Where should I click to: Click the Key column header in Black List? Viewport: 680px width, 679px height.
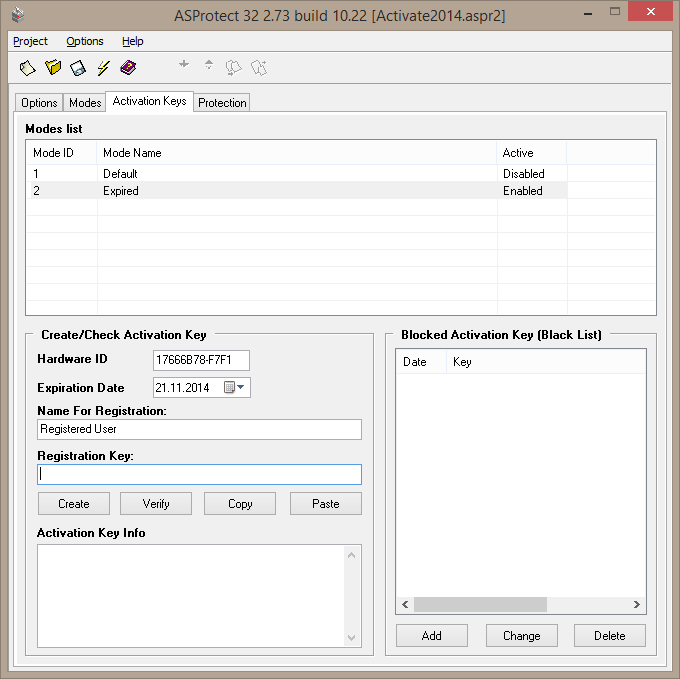pyautogui.click(x=546, y=362)
